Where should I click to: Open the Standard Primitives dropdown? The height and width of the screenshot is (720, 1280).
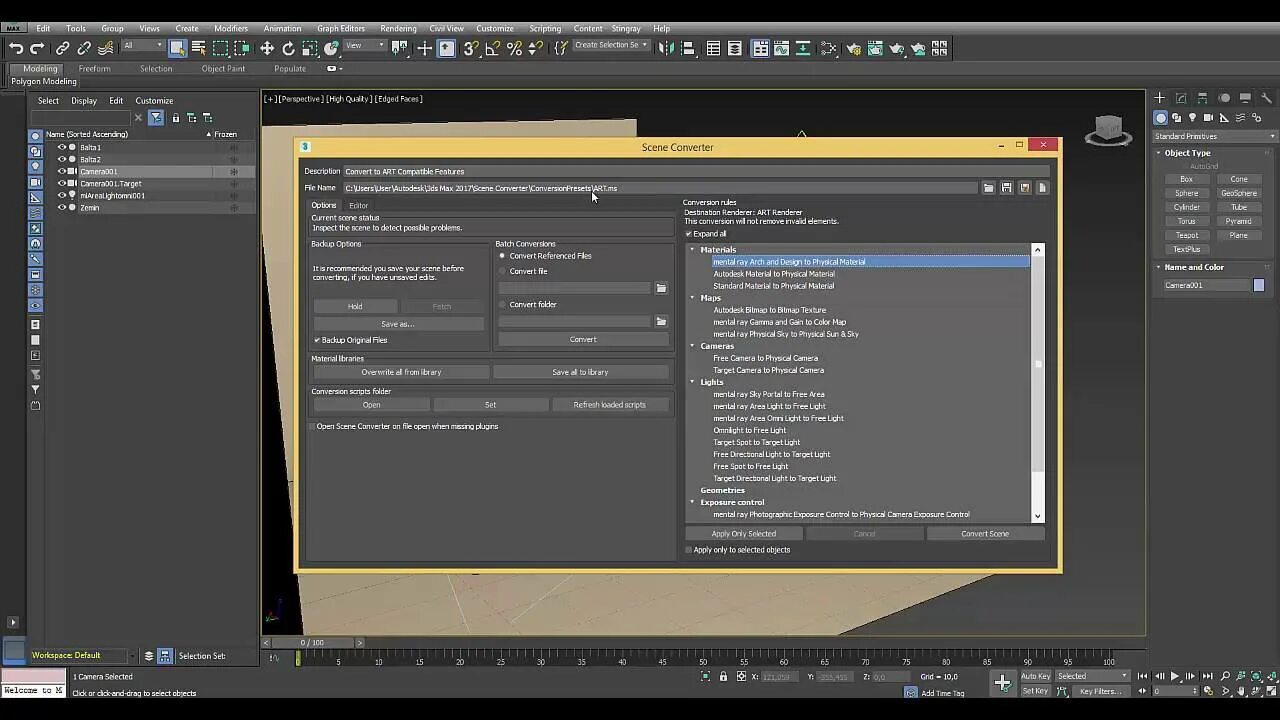click(1214, 136)
